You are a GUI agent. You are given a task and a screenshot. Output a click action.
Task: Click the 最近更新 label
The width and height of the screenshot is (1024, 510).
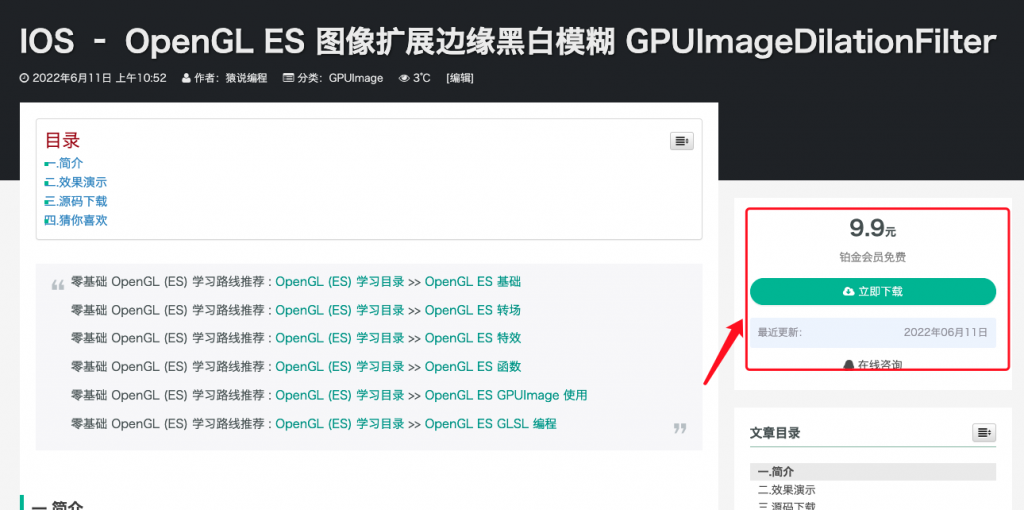coord(780,332)
